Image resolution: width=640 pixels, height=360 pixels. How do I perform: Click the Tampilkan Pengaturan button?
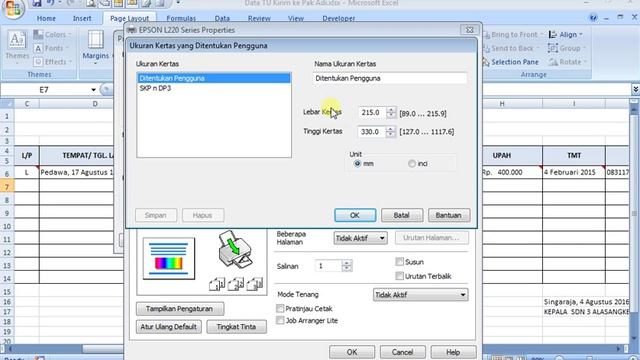click(180, 309)
